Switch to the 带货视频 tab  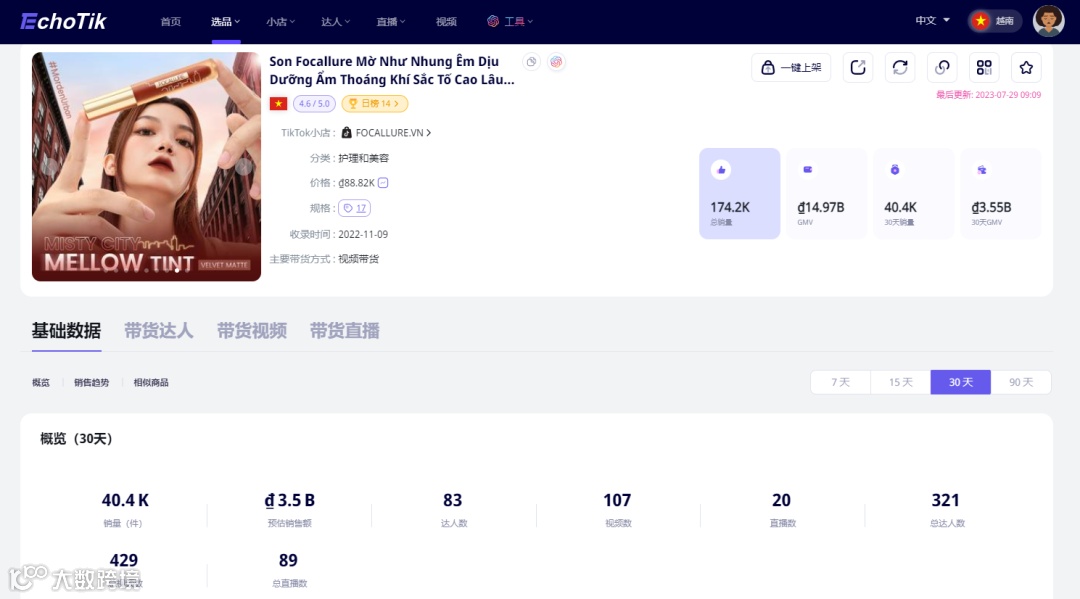pos(251,330)
